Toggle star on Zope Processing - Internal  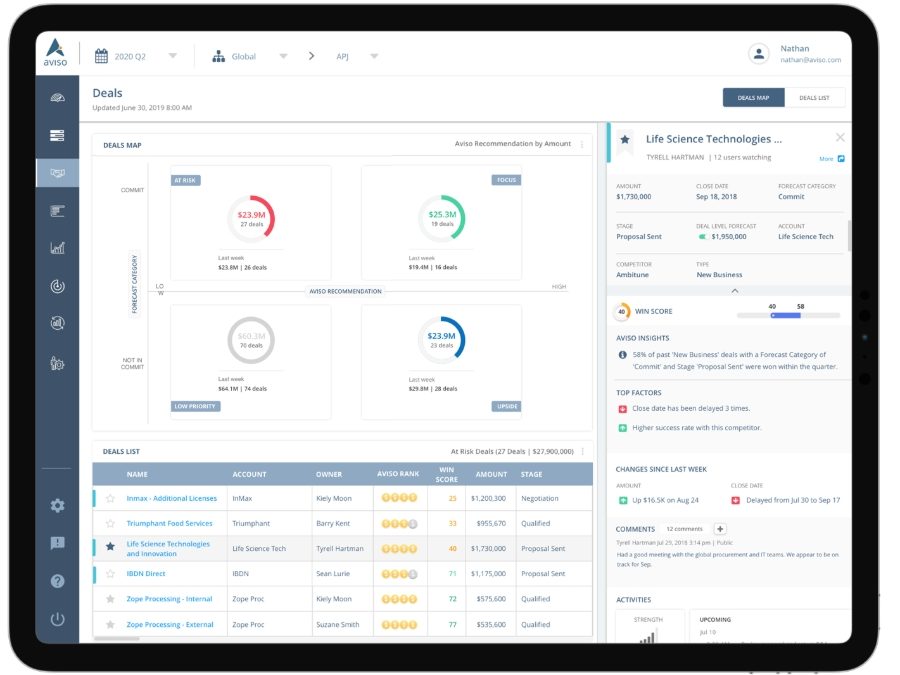point(110,599)
